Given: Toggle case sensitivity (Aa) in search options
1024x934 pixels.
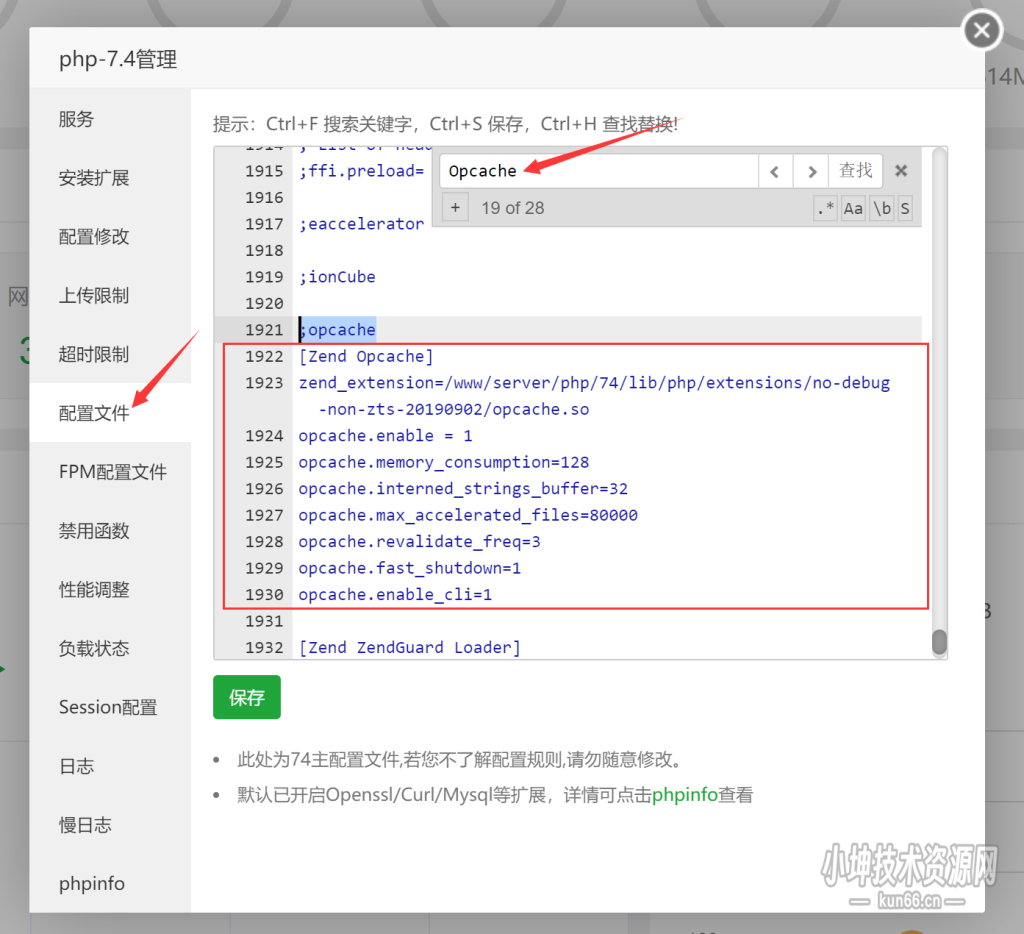Looking at the screenshot, I should click(x=852, y=208).
